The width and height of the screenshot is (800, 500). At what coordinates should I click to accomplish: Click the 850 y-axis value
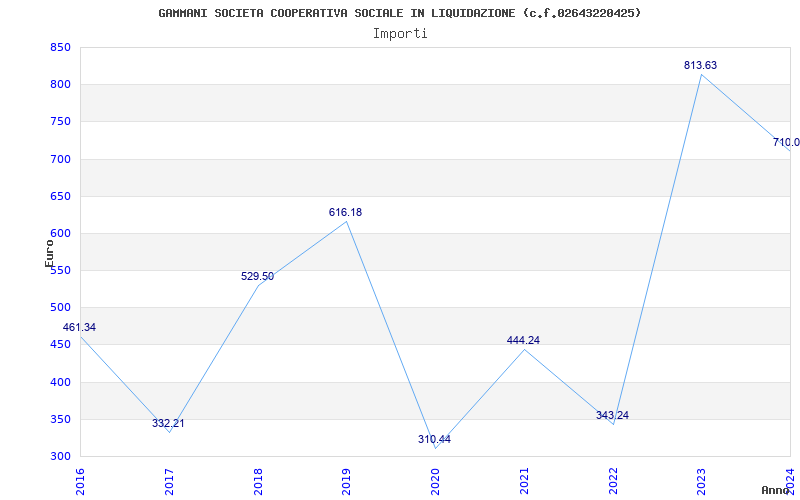point(60,48)
